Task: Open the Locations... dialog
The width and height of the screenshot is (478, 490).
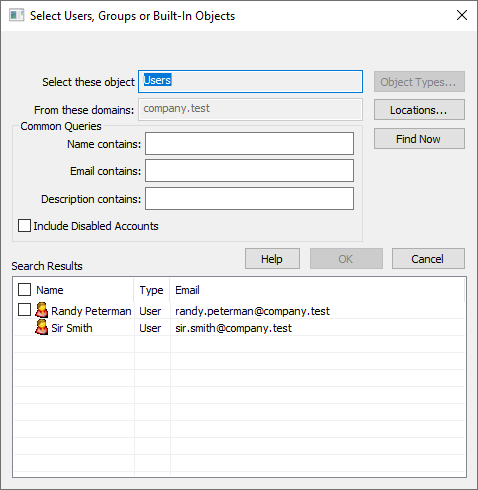Action: 419,110
